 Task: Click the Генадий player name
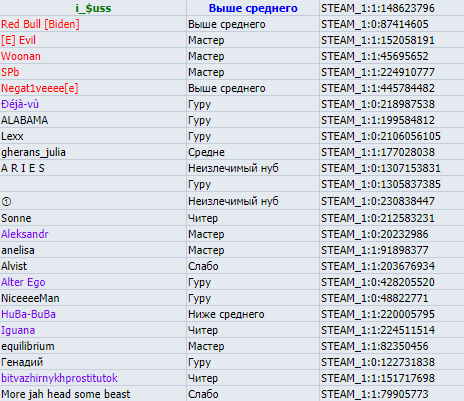click(22, 362)
